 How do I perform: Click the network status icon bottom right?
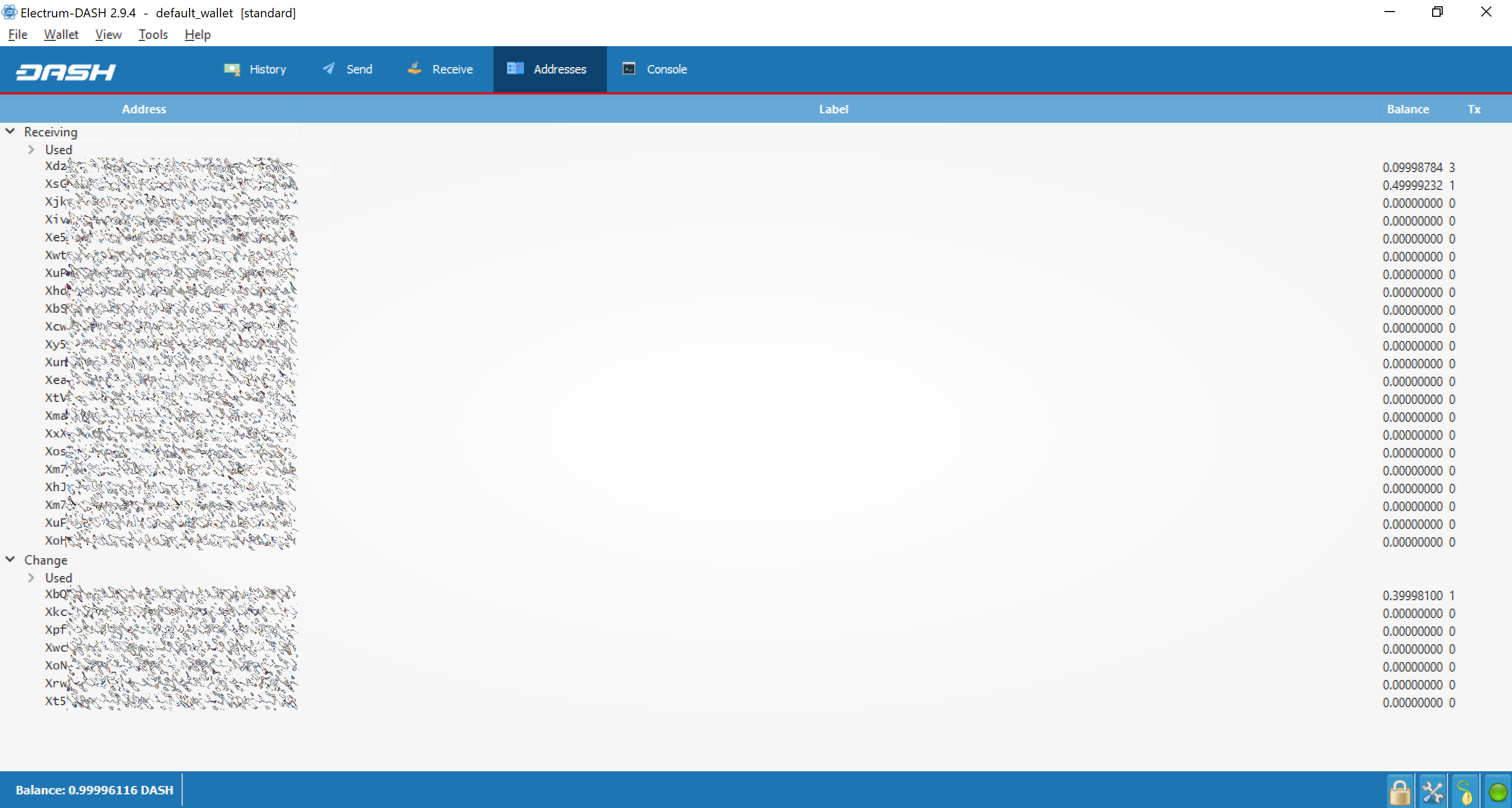(x=1497, y=790)
